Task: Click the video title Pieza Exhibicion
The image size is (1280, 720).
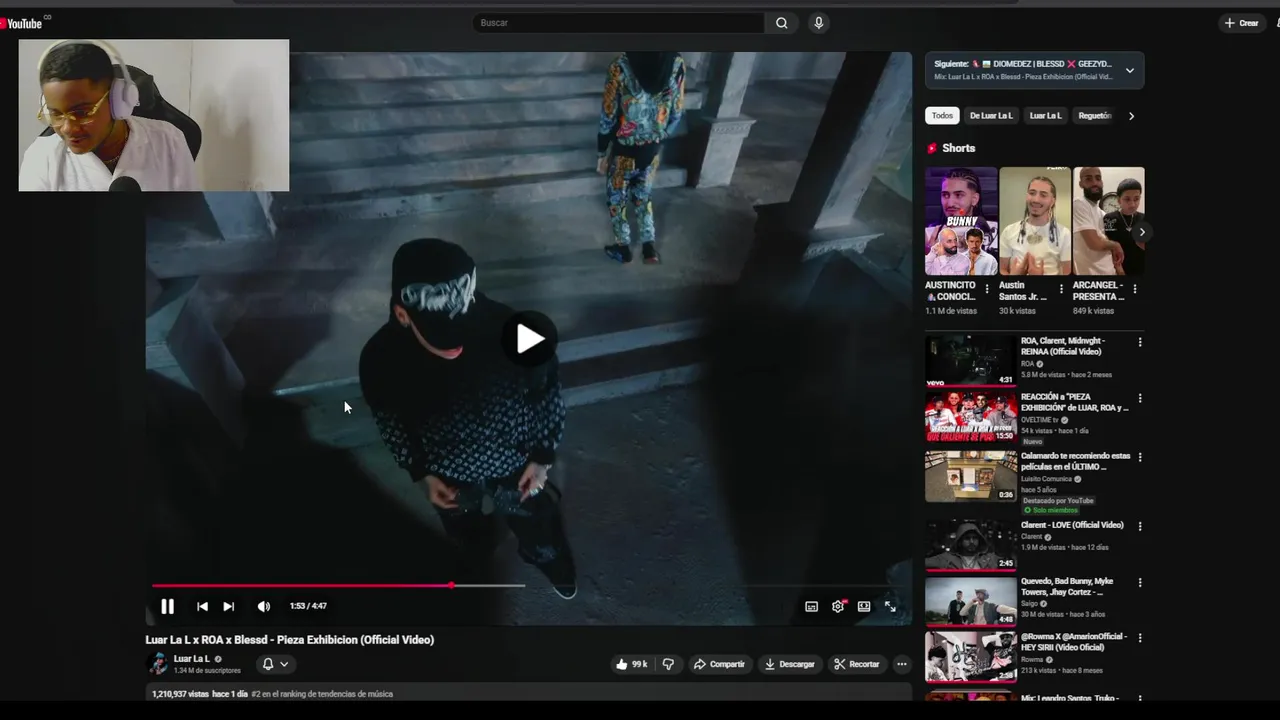Action: [290, 640]
